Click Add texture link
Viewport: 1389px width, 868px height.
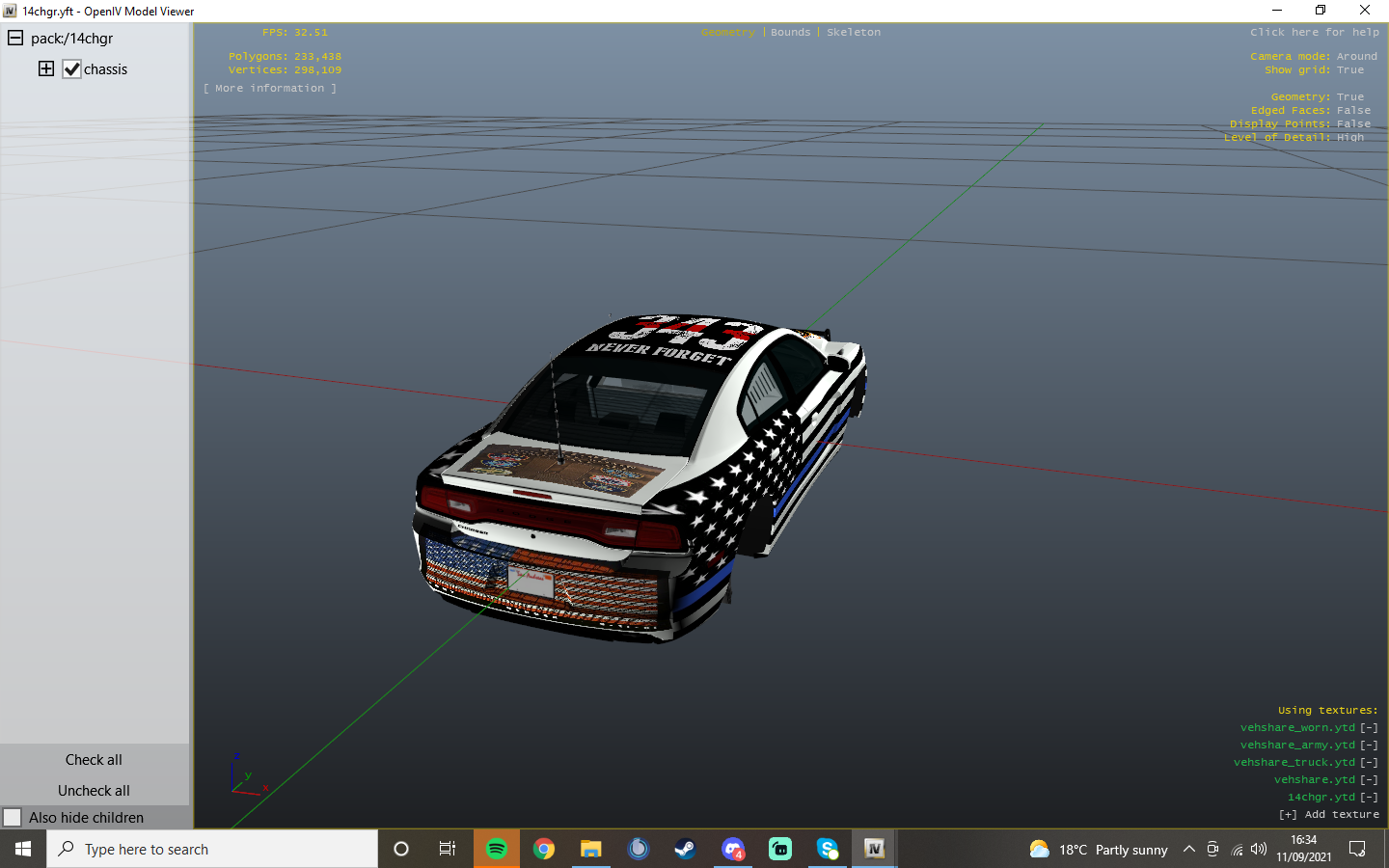tap(1329, 815)
